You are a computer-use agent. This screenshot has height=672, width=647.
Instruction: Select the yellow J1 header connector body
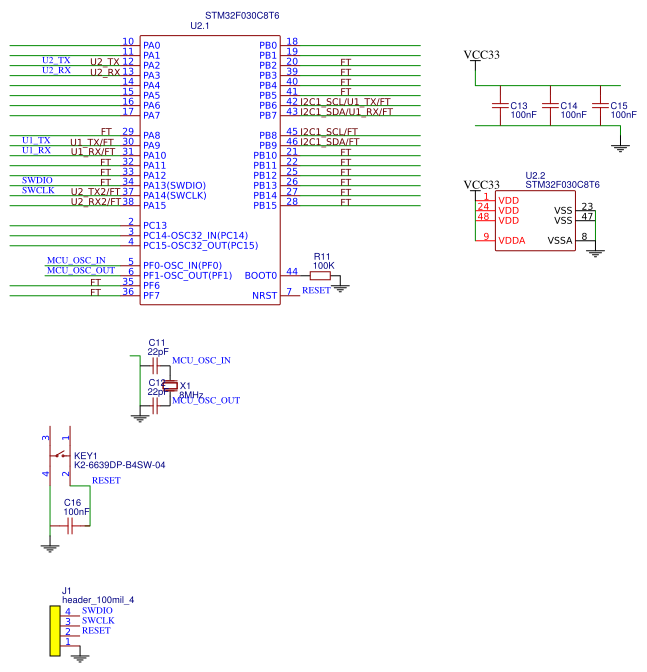55,631
